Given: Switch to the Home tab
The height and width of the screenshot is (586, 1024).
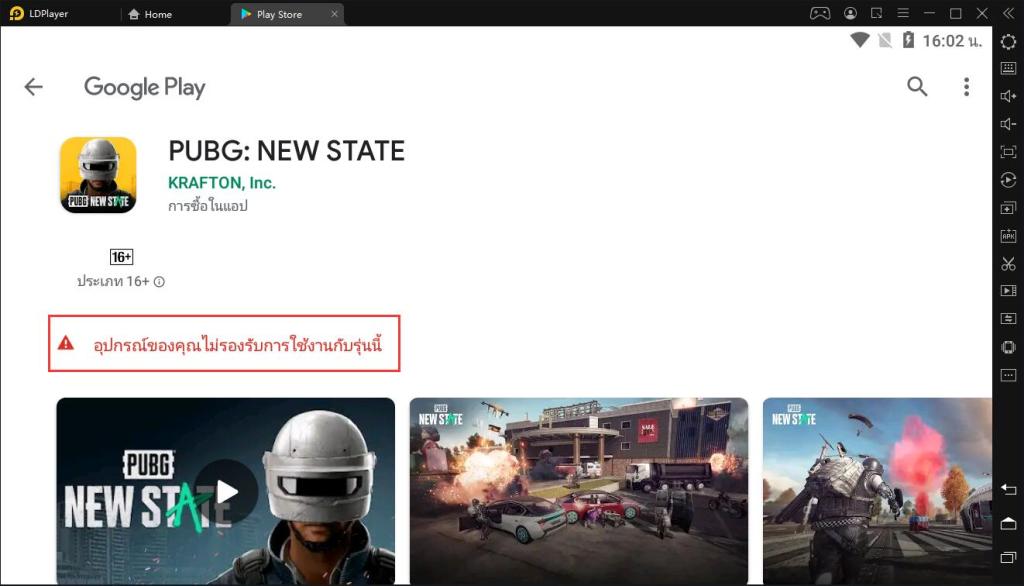Looking at the screenshot, I should [x=150, y=14].
